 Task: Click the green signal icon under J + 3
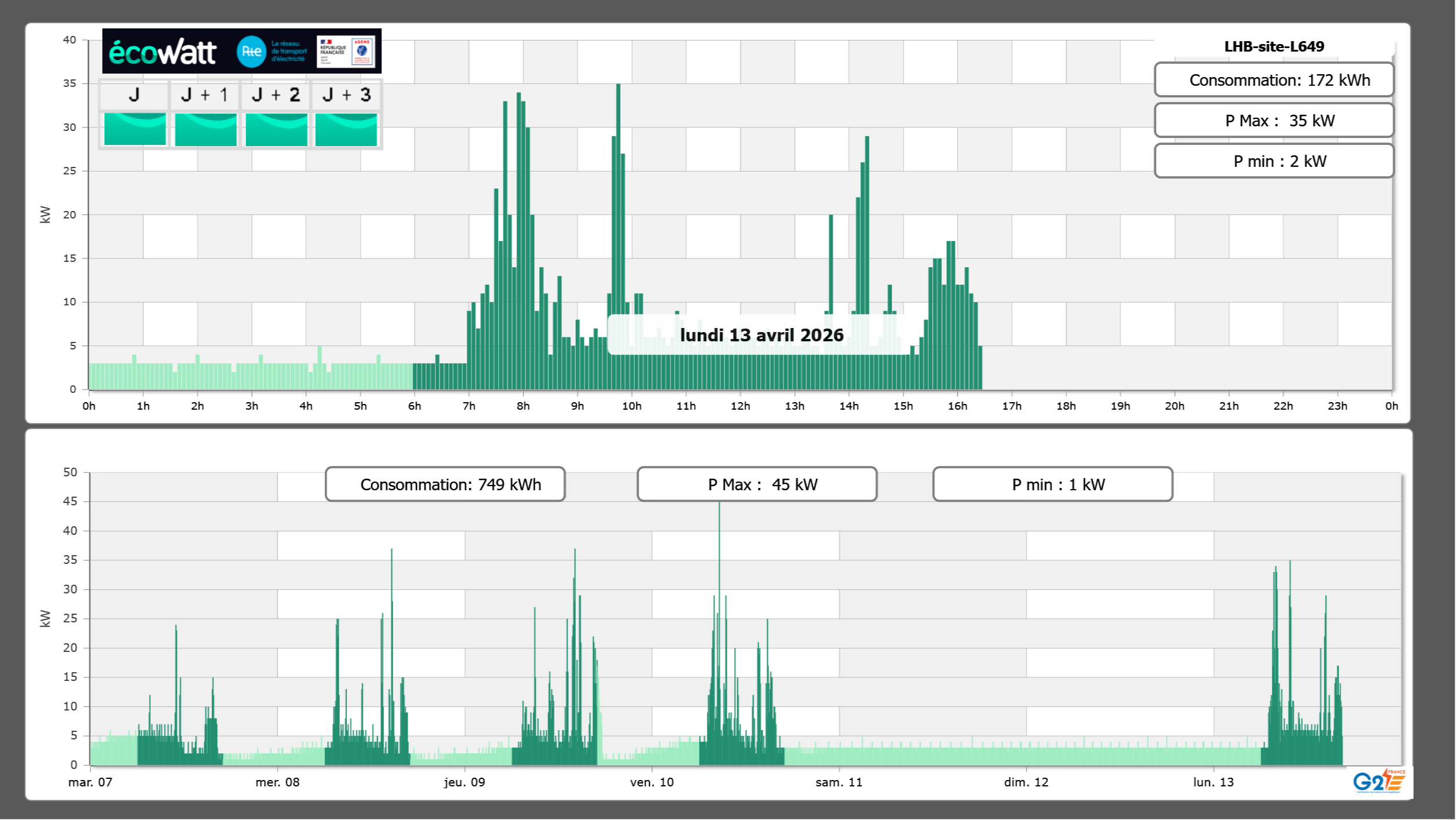point(346,129)
